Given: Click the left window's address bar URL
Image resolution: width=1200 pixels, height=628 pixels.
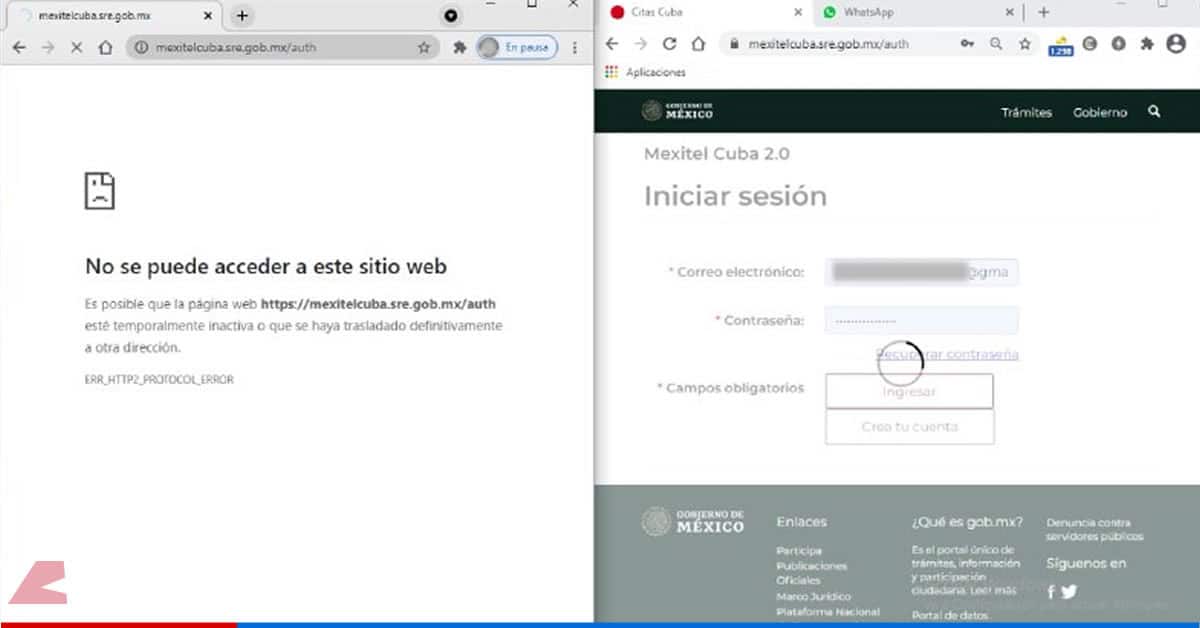Looking at the screenshot, I should (236, 47).
